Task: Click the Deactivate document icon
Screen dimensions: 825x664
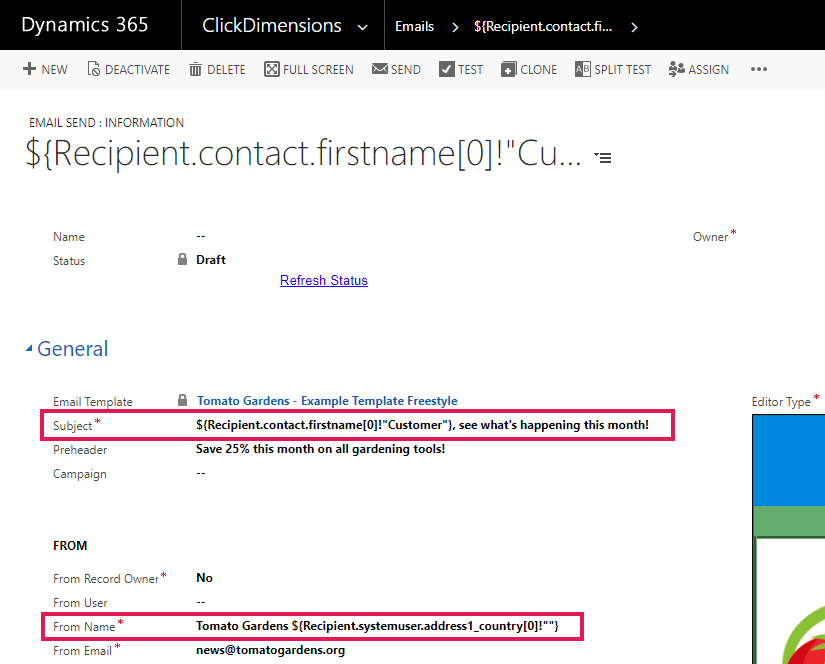Action: pyautogui.click(x=94, y=69)
